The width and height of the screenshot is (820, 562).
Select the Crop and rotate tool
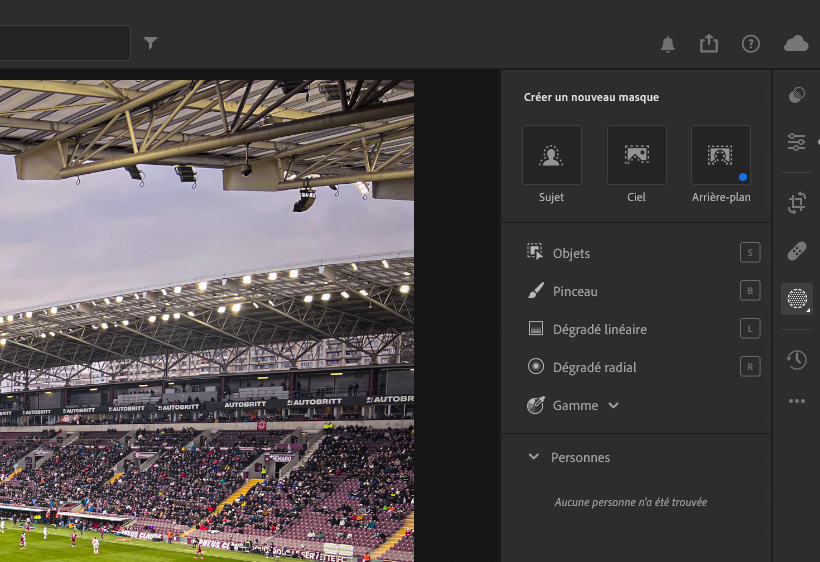click(x=796, y=203)
